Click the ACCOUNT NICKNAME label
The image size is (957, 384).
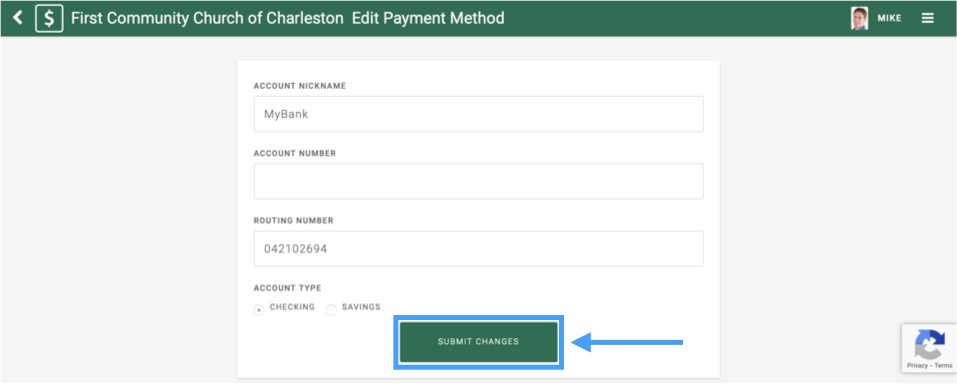[x=300, y=86]
